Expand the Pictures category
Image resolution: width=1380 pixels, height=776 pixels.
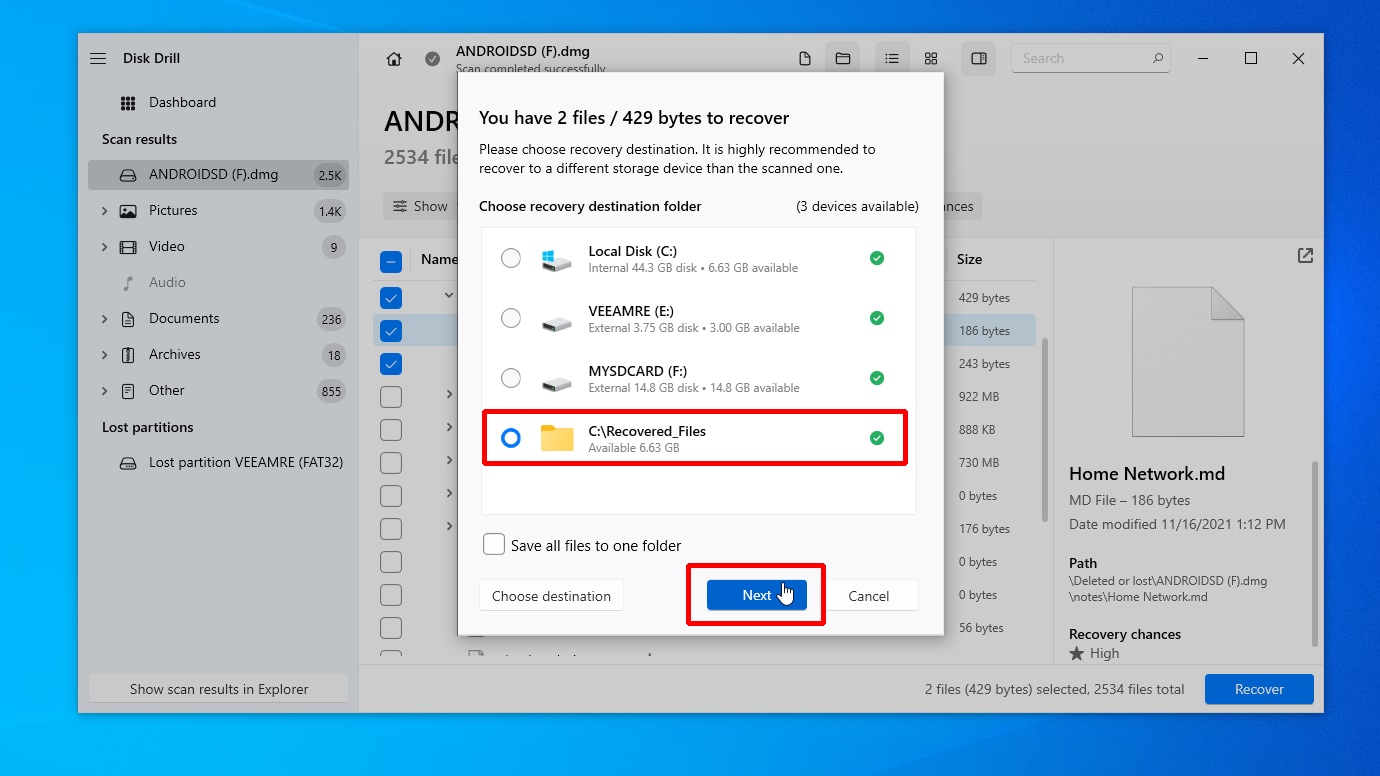(x=104, y=211)
